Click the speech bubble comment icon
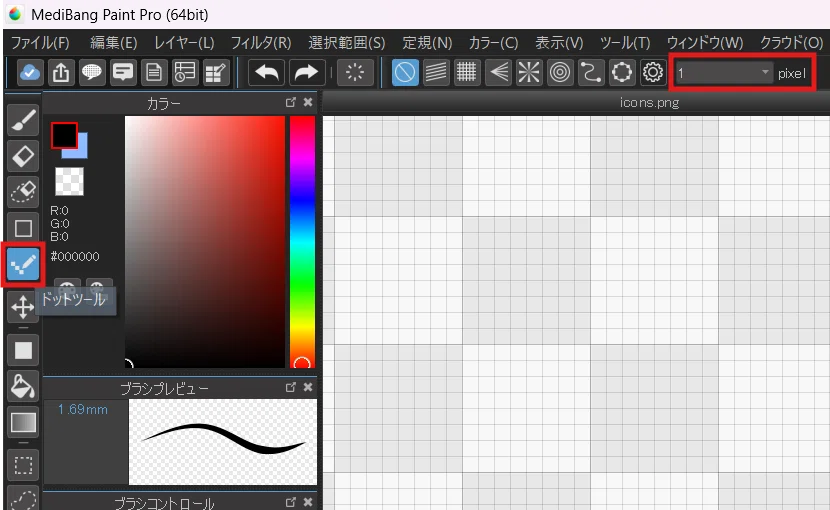The image size is (830, 510). click(92, 73)
